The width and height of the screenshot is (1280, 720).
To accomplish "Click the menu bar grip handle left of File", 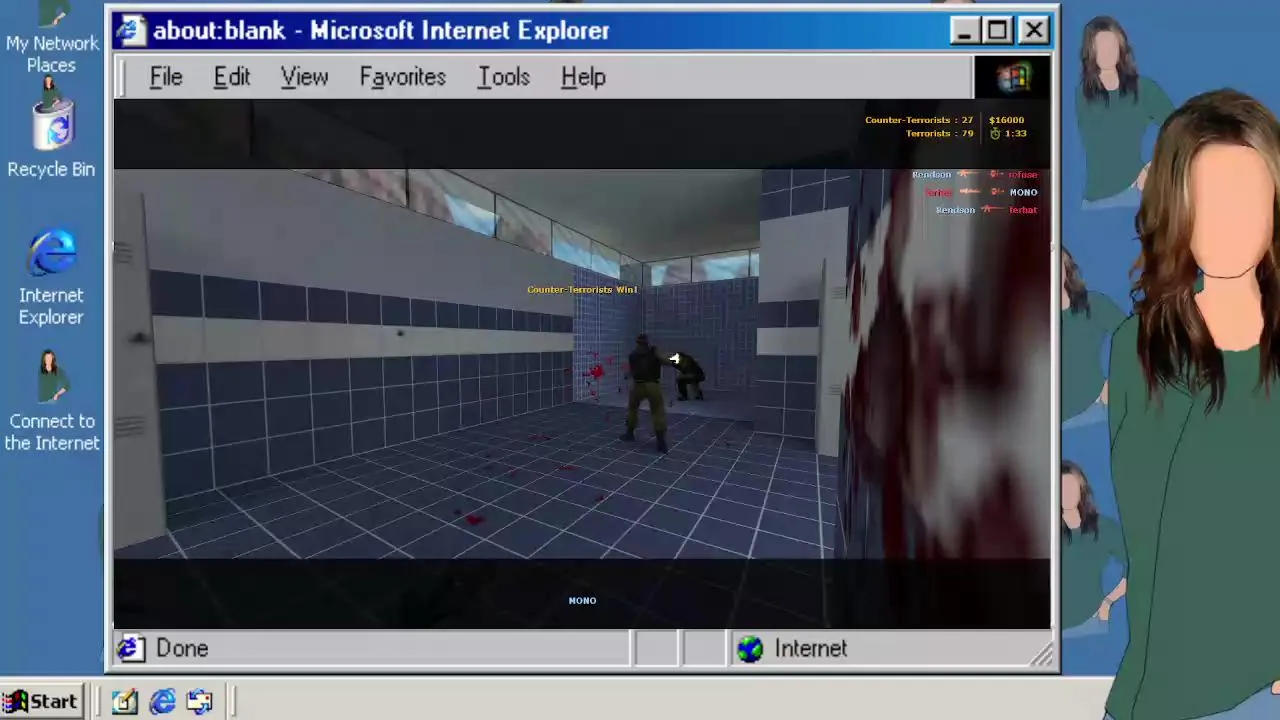I will click(122, 77).
